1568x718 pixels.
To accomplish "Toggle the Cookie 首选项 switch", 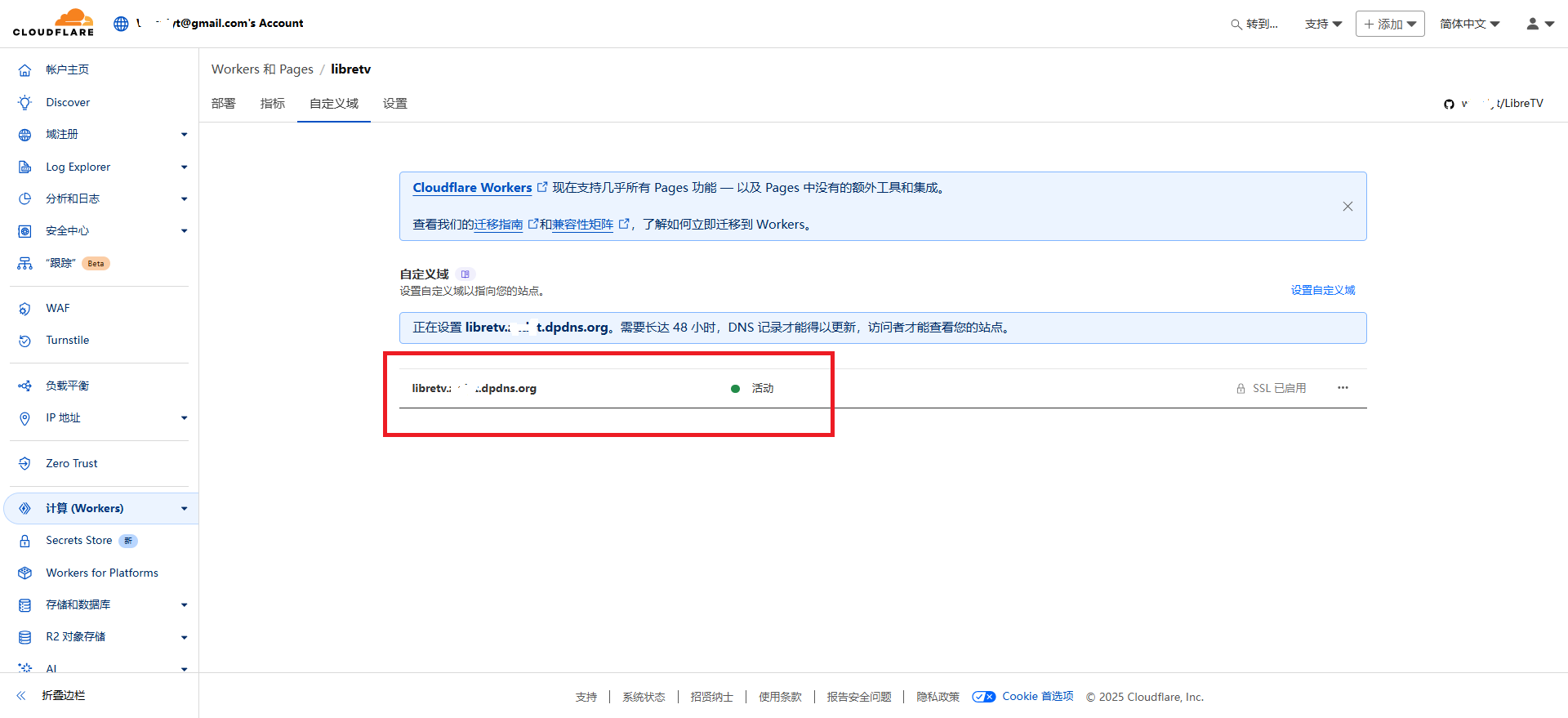I will point(983,697).
